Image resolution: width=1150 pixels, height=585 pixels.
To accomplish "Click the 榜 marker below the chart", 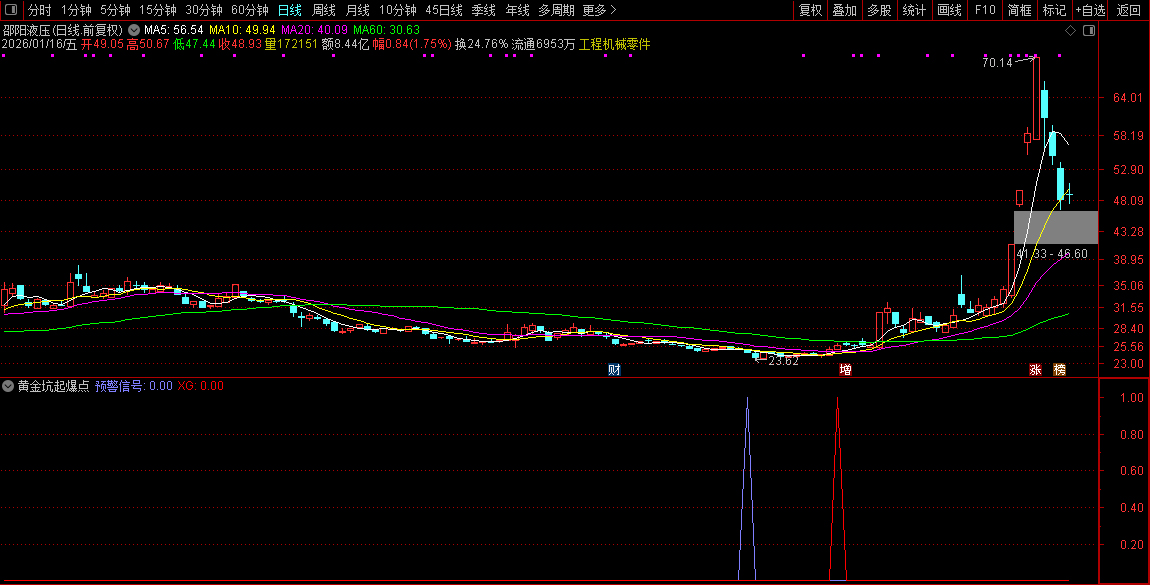I will coord(1059,370).
